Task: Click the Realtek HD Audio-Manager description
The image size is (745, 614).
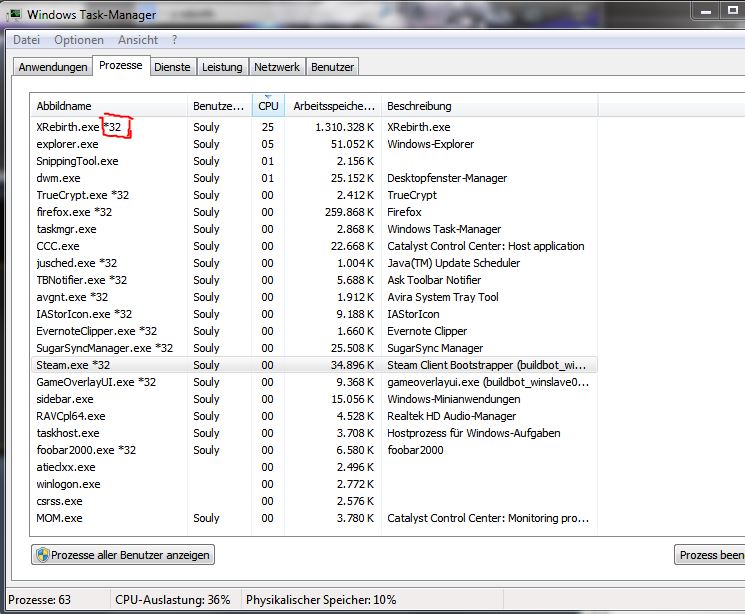Action: [451, 416]
